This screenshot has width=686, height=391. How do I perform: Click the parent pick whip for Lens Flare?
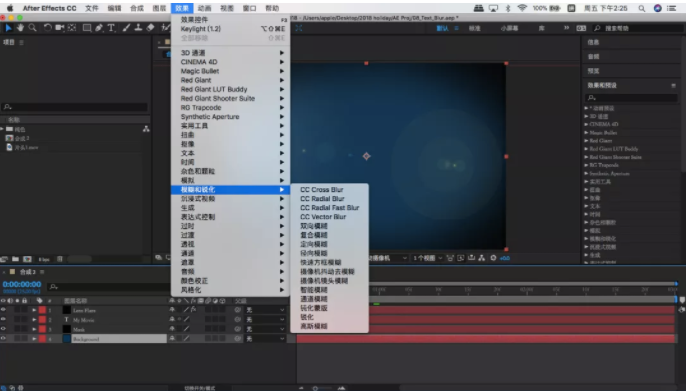[238, 310]
